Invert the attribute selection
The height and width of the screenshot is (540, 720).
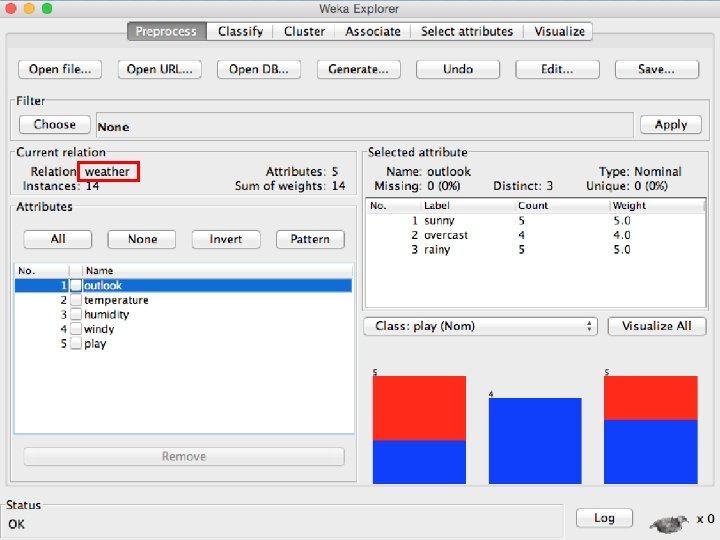[x=226, y=239]
